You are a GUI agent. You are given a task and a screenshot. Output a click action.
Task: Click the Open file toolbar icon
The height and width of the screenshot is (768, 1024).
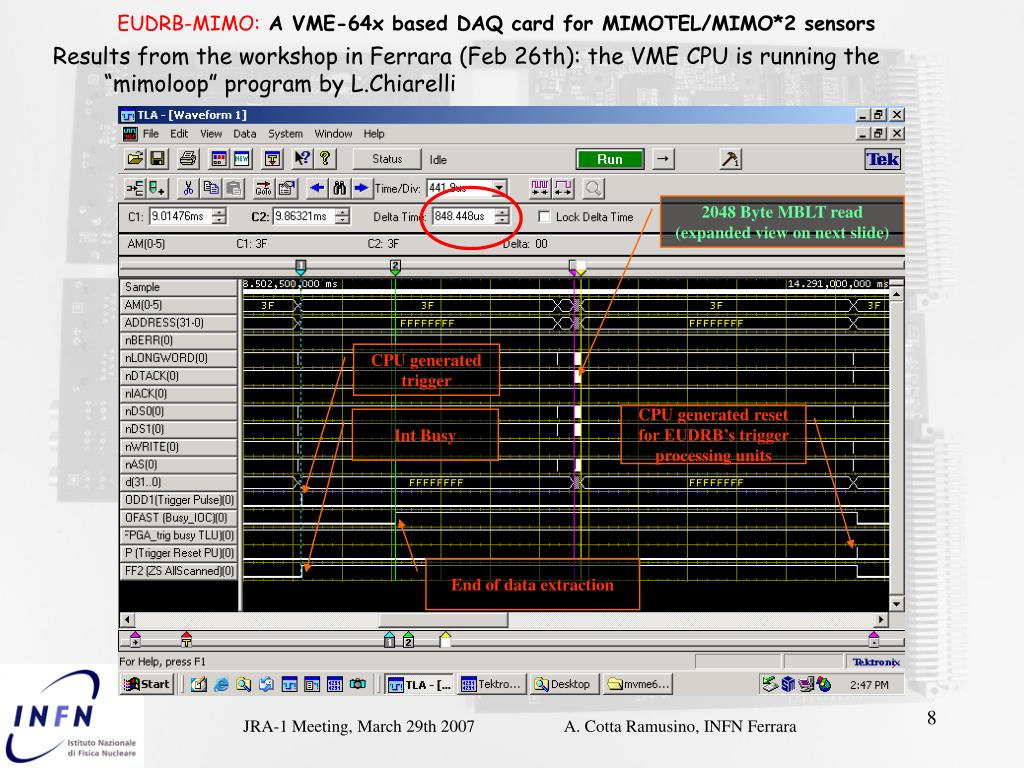pyautogui.click(x=135, y=159)
